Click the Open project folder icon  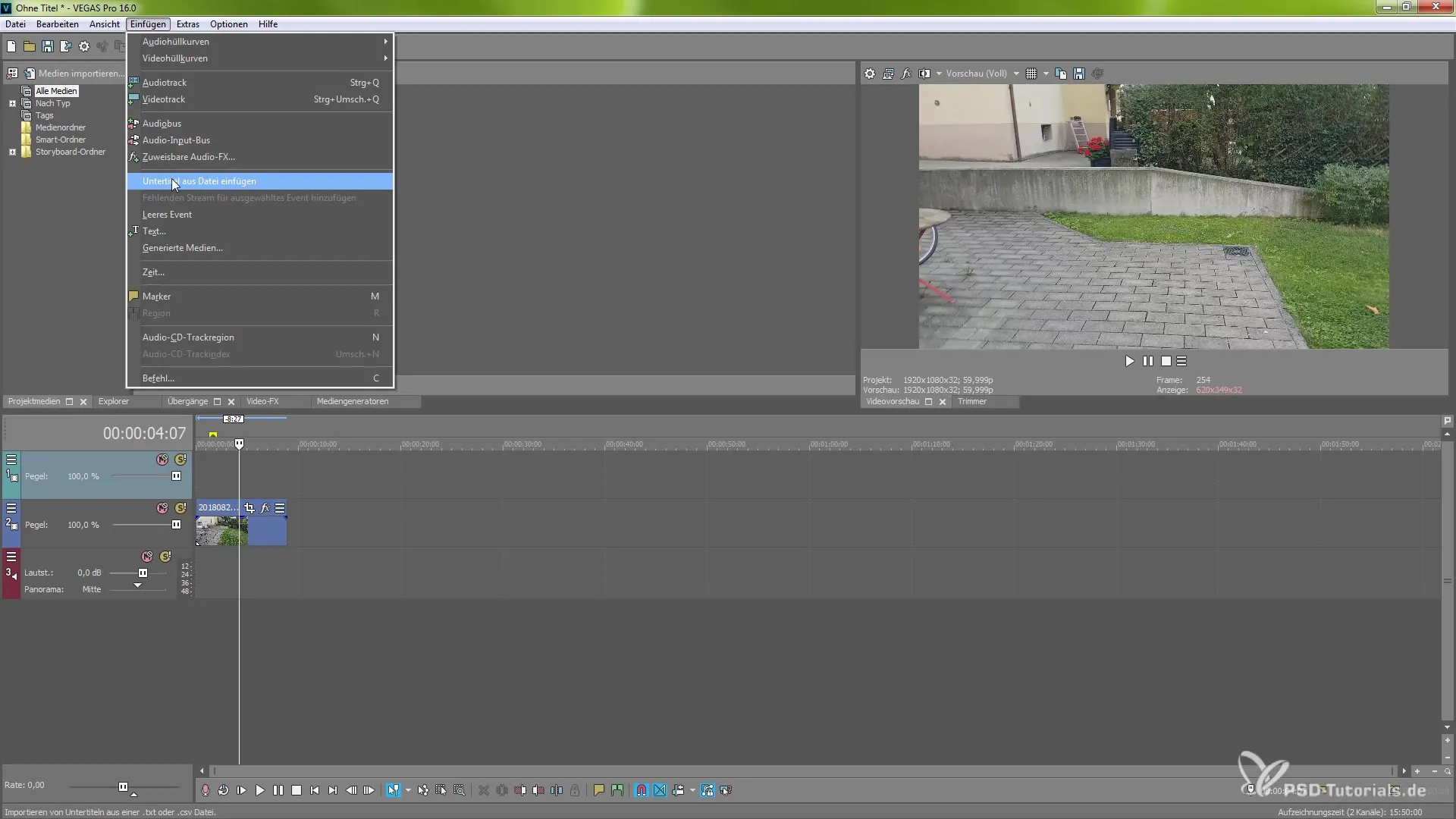click(30, 47)
